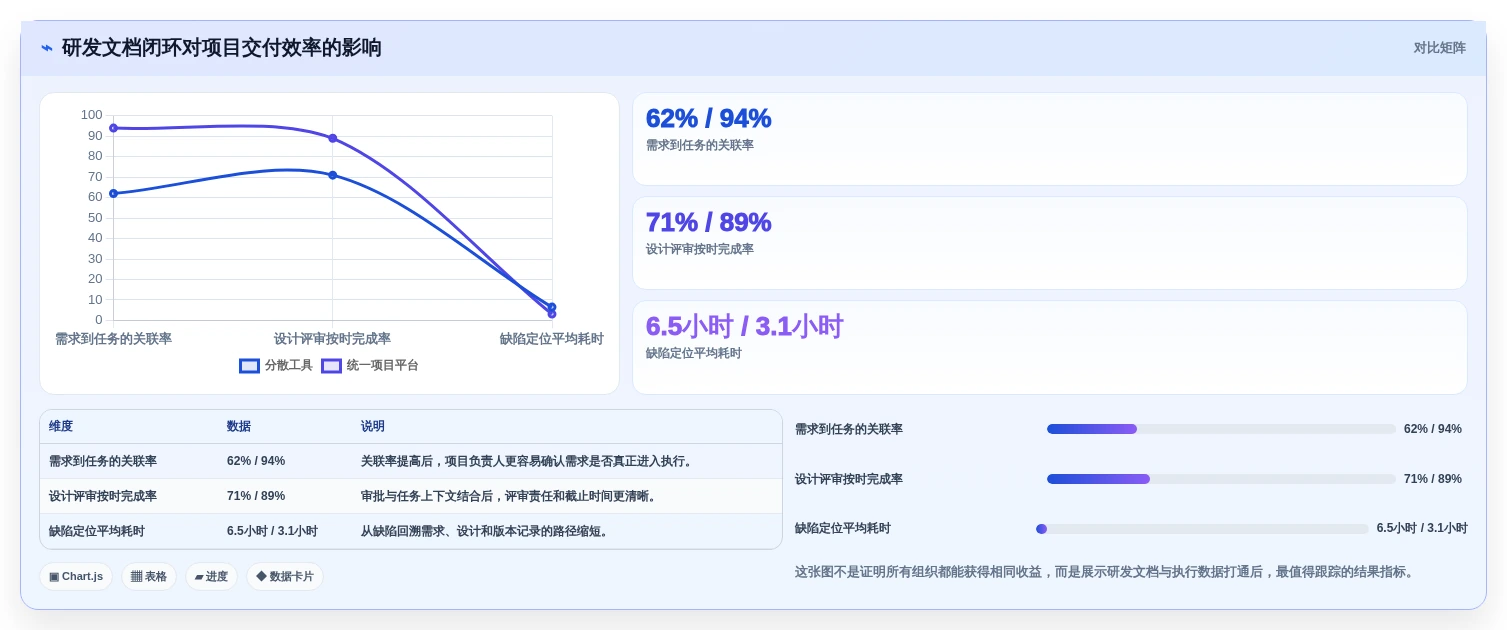Click the 统一项目平台 legend label
Viewport: 1507px width, 630px height.
click(x=382, y=366)
